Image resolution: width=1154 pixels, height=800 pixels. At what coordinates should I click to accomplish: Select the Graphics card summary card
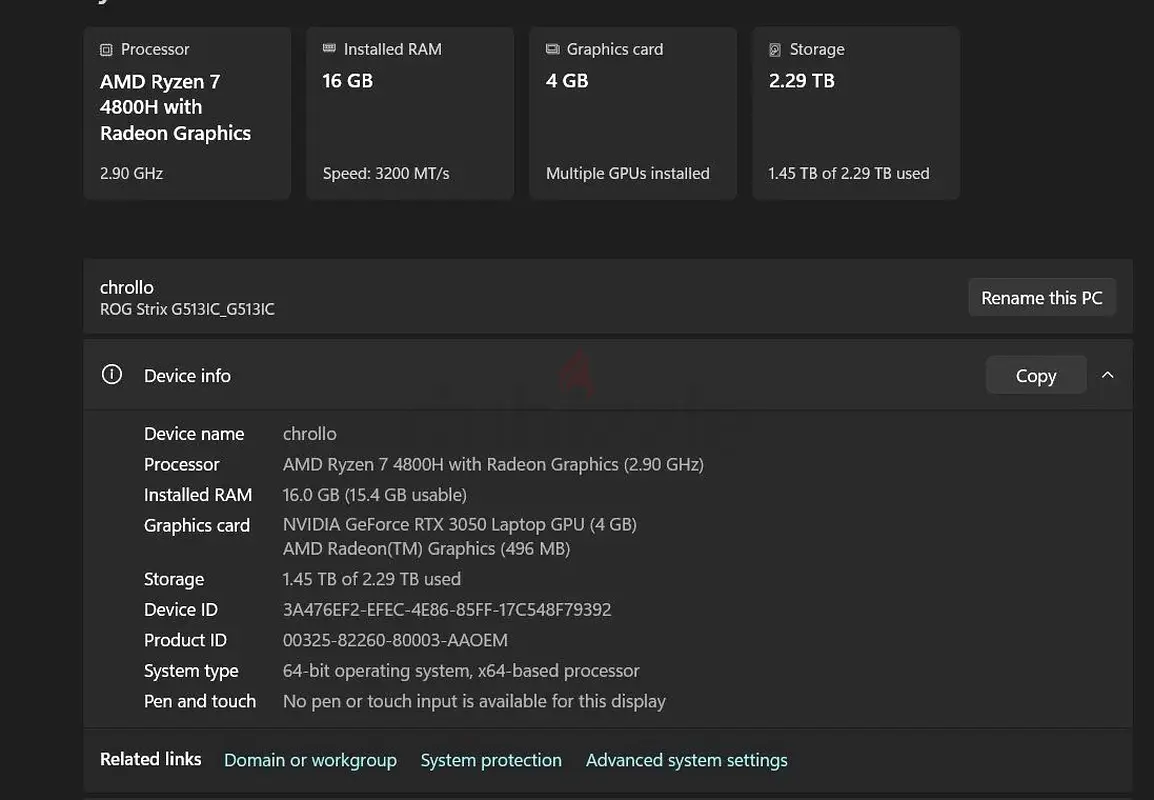(x=633, y=113)
